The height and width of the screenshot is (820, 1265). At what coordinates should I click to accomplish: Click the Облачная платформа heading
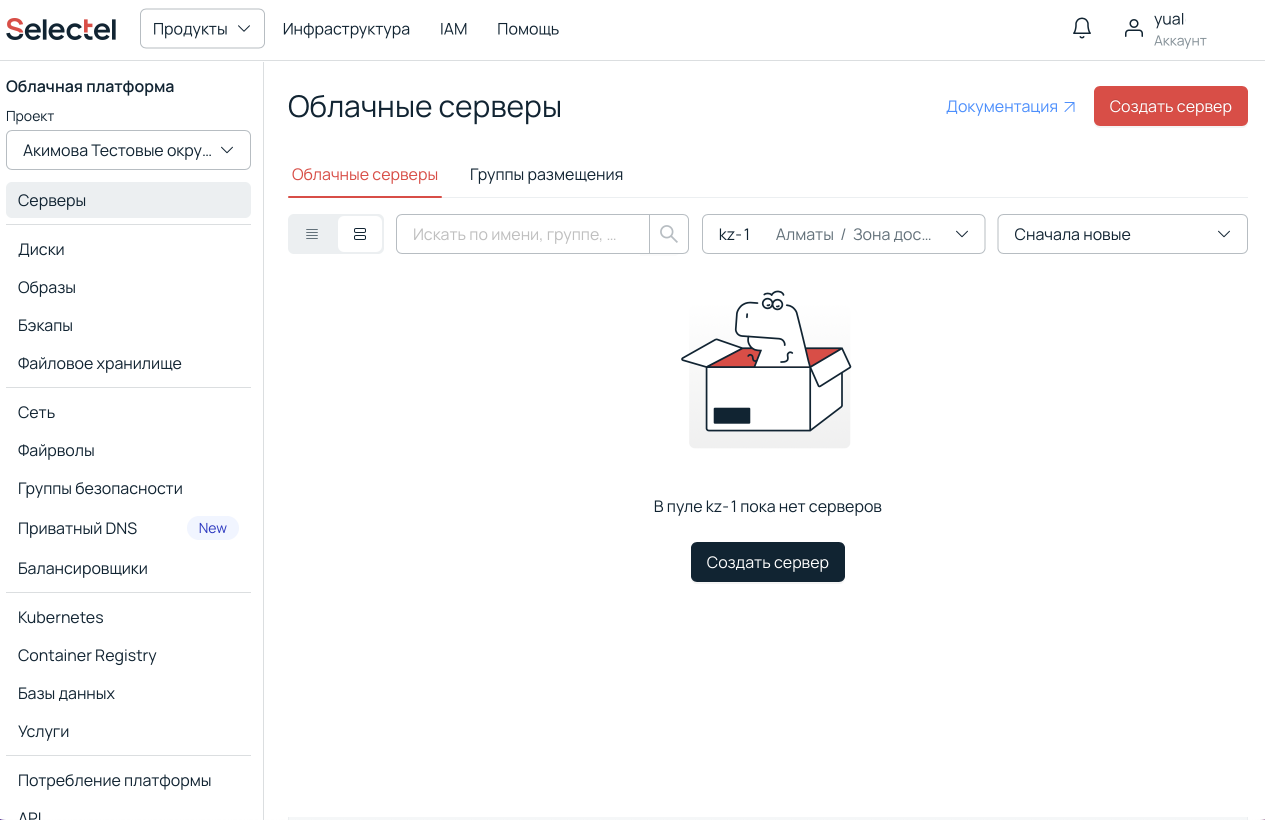tap(90, 86)
